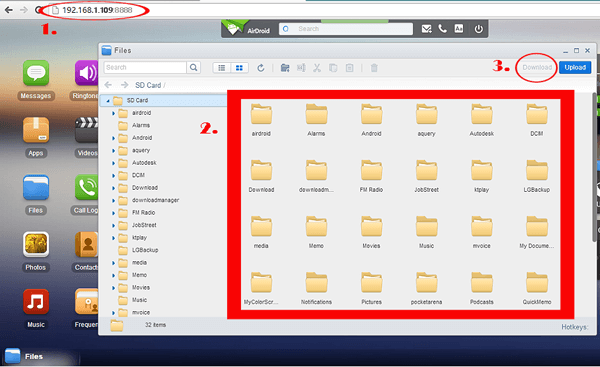Click the text size icon in AirDroid toolbar
The height and width of the screenshot is (367, 600).
(459, 29)
